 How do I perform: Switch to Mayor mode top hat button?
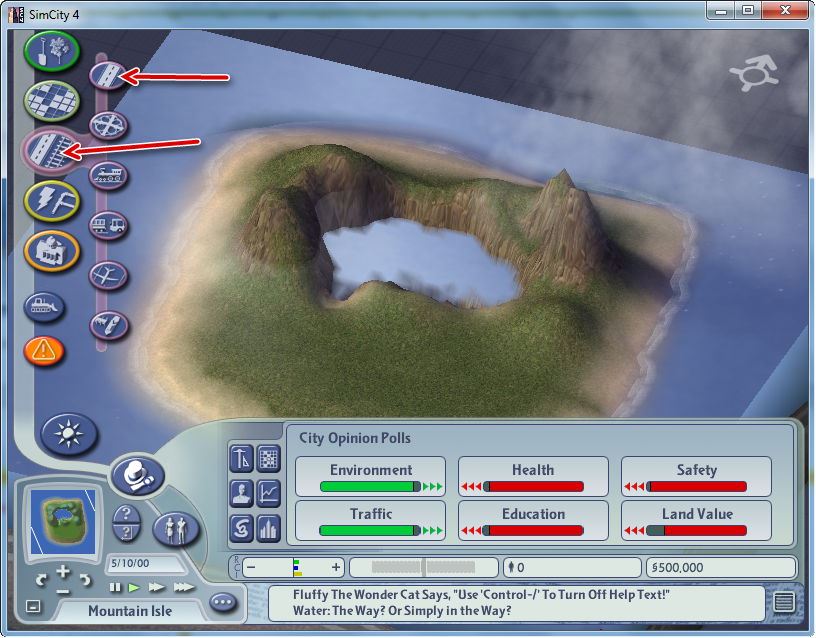(x=137, y=475)
